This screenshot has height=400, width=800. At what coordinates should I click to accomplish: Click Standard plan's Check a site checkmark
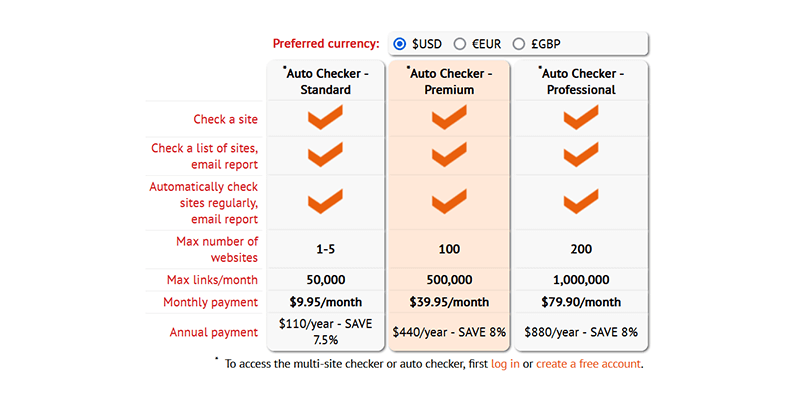[x=325, y=120]
